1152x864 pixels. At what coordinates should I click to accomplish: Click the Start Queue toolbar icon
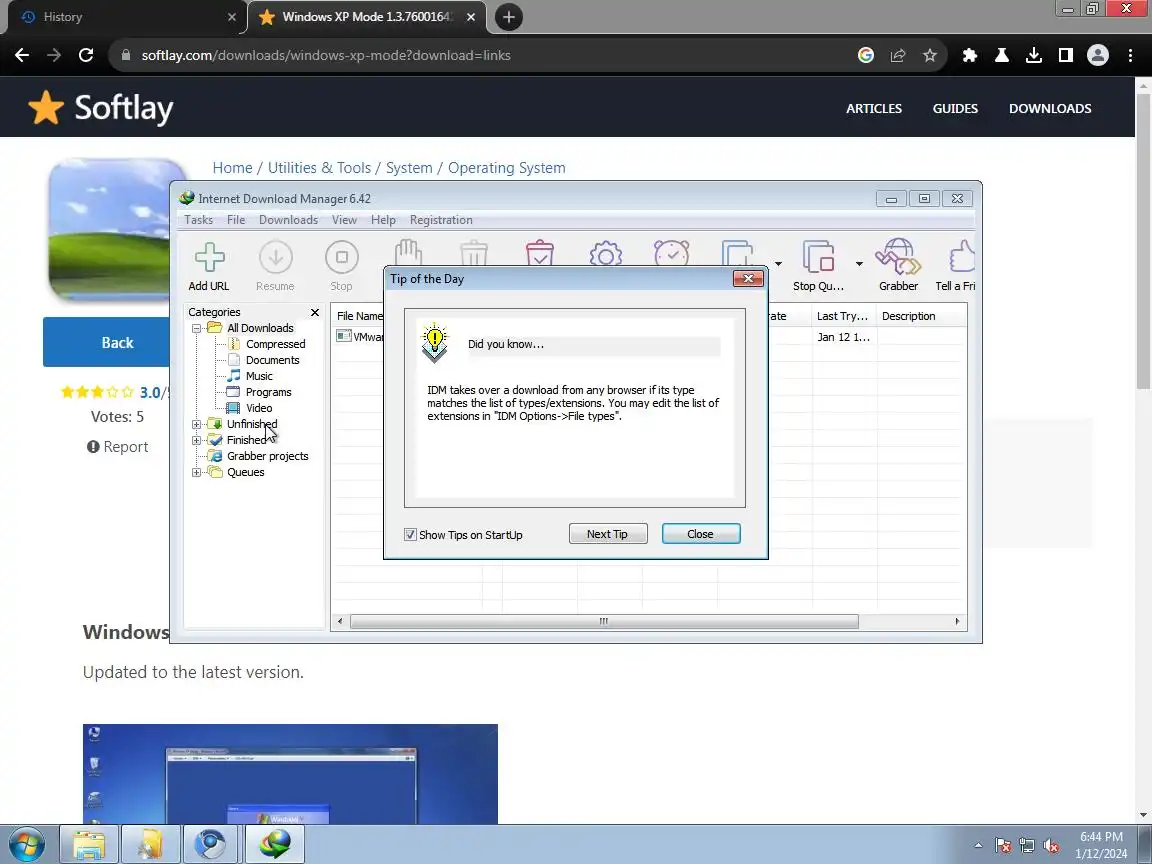[x=738, y=253]
